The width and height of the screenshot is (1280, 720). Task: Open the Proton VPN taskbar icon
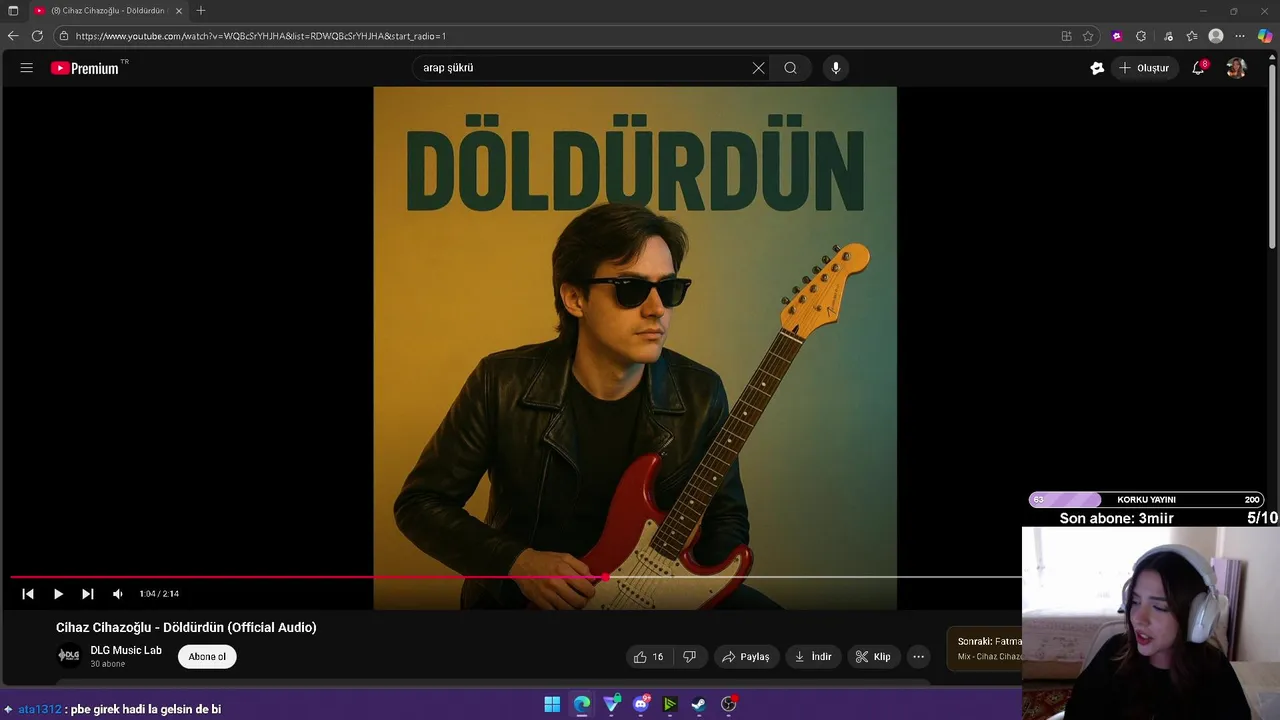point(612,704)
